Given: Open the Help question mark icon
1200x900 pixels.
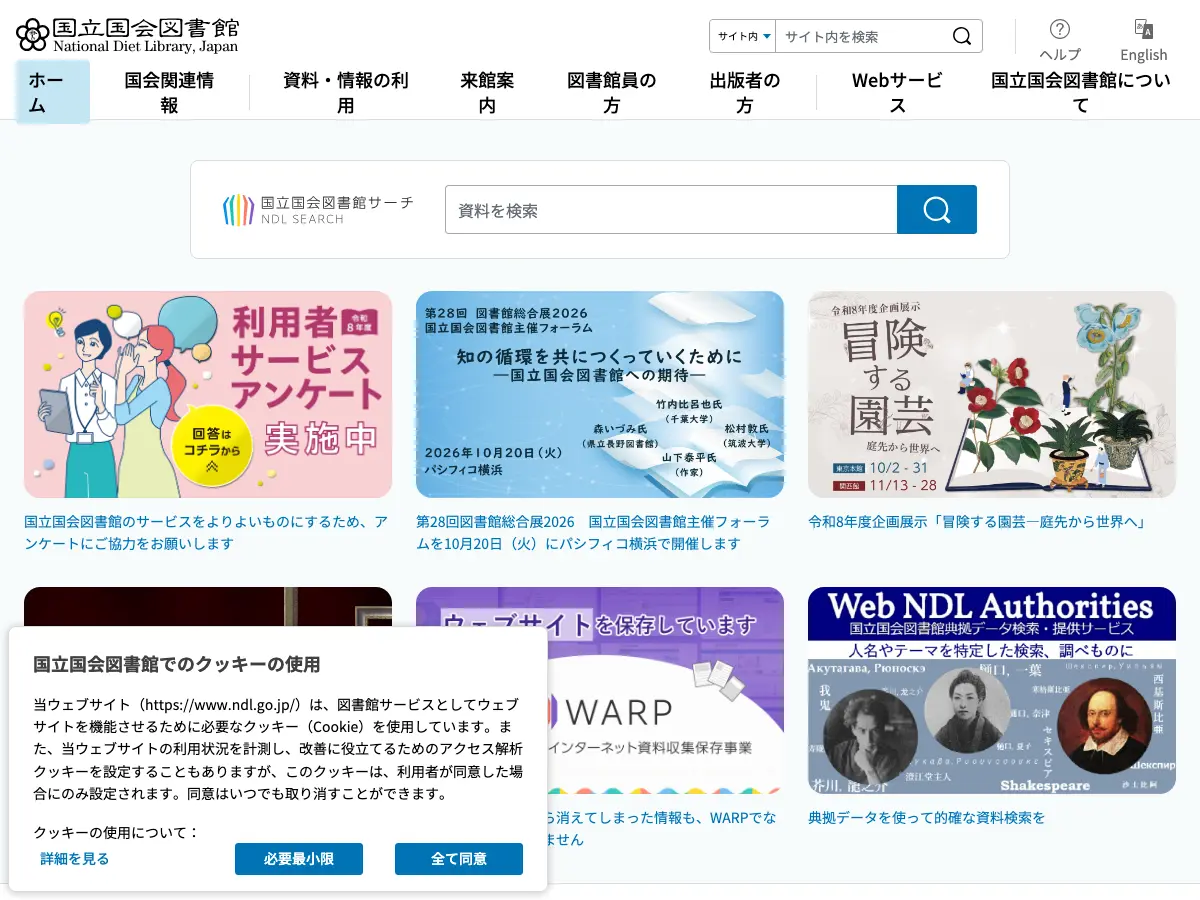Looking at the screenshot, I should (x=1060, y=29).
